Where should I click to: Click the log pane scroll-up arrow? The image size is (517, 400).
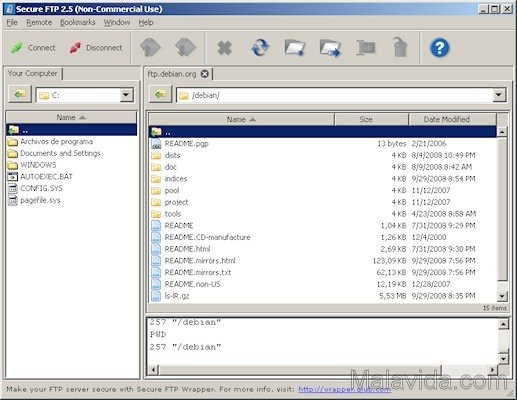503,324
